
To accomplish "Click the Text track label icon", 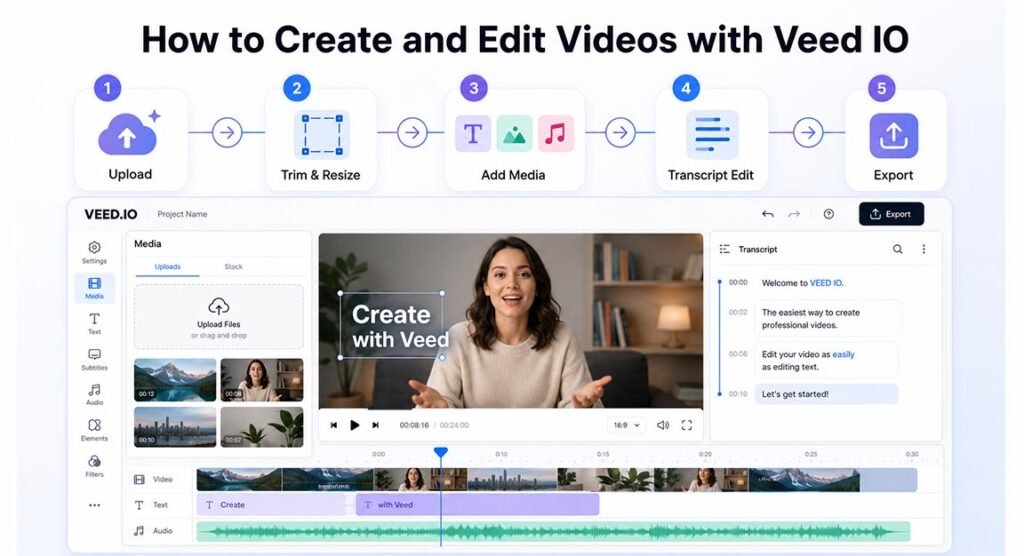I will coord(139,505).
